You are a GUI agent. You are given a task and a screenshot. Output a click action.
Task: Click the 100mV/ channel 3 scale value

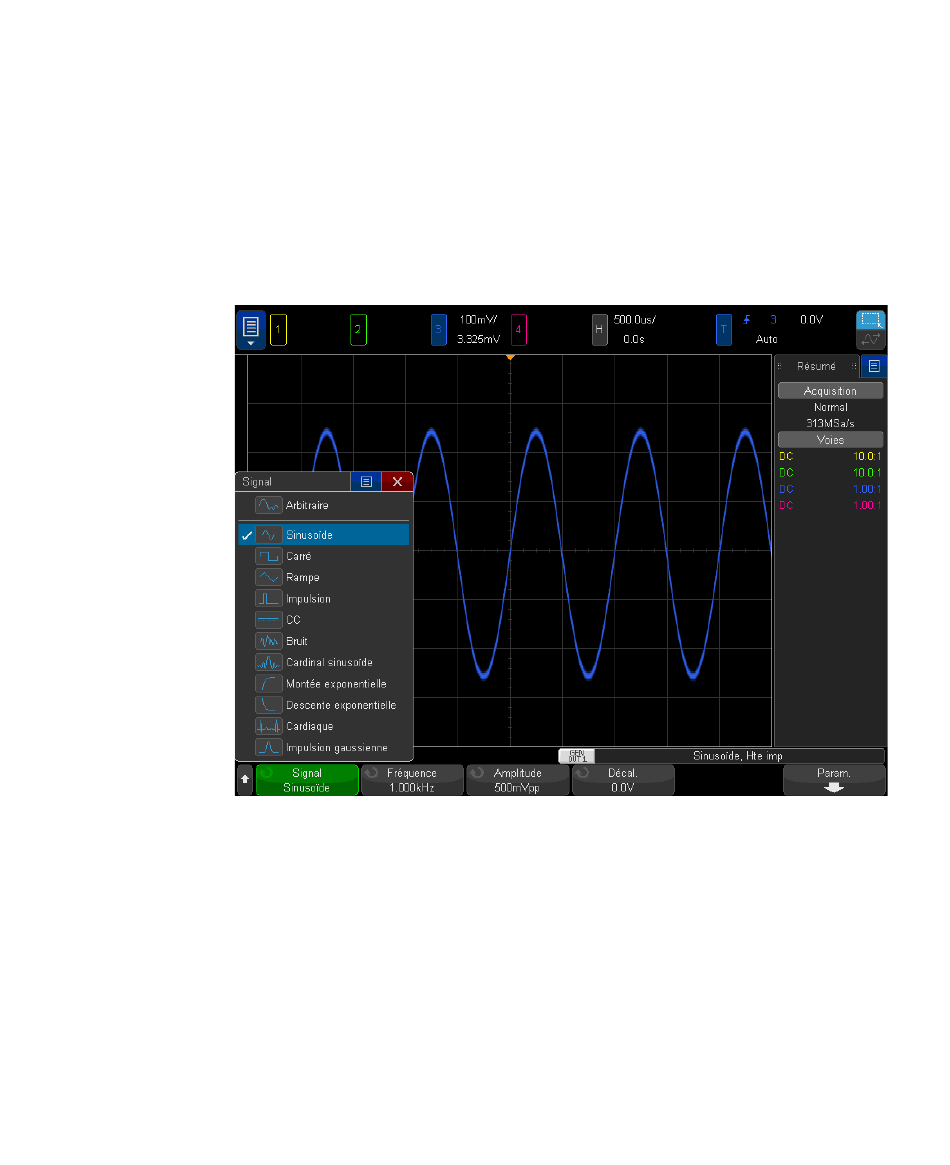point(478,319)
